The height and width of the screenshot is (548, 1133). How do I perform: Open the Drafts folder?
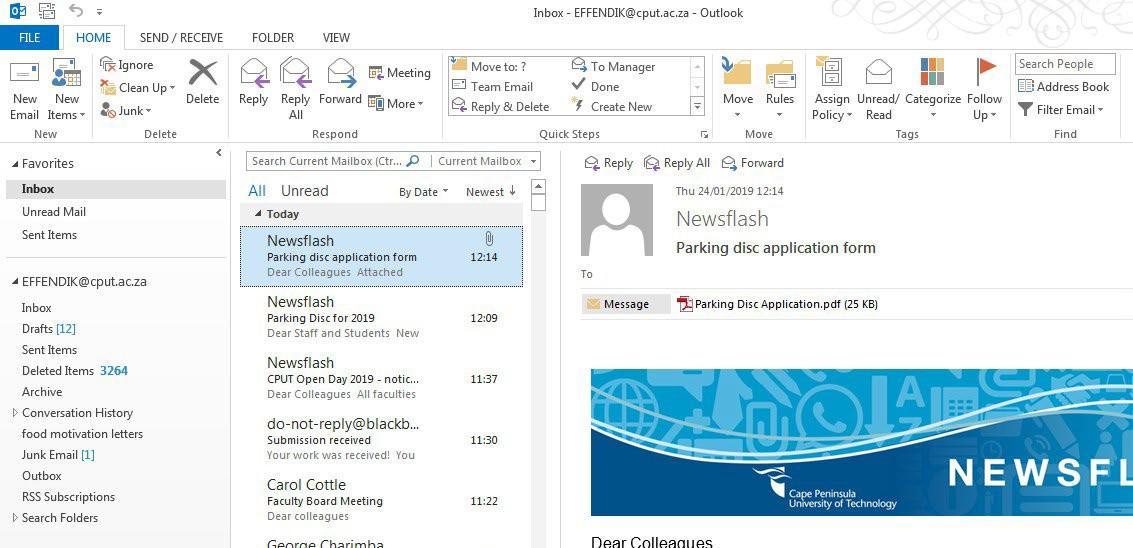[x=48, y=329]
